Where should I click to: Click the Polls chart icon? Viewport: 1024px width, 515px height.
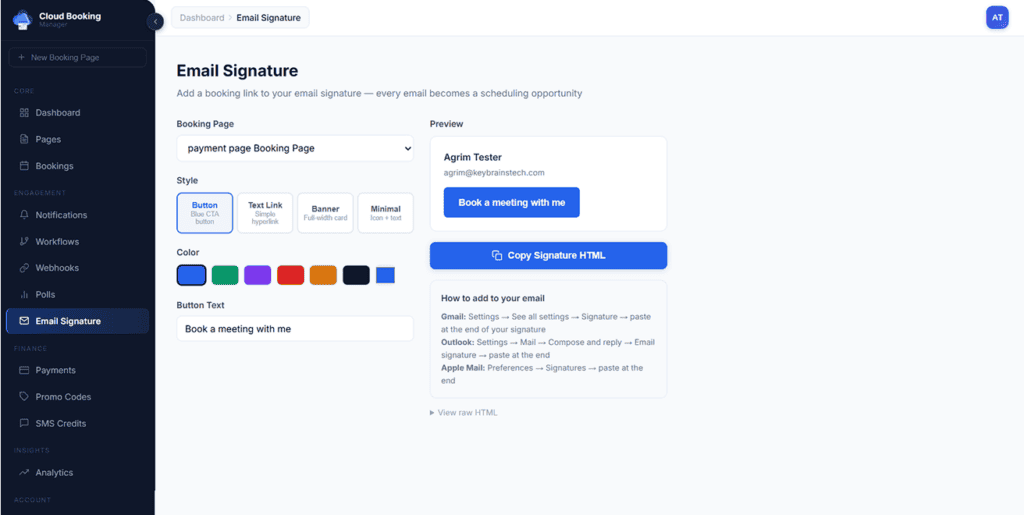(x=24, y=295)
